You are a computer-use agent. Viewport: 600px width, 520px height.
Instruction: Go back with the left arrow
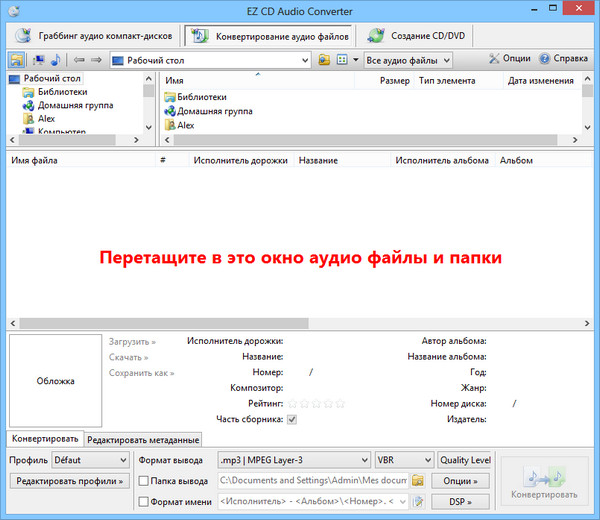[79, 60]
